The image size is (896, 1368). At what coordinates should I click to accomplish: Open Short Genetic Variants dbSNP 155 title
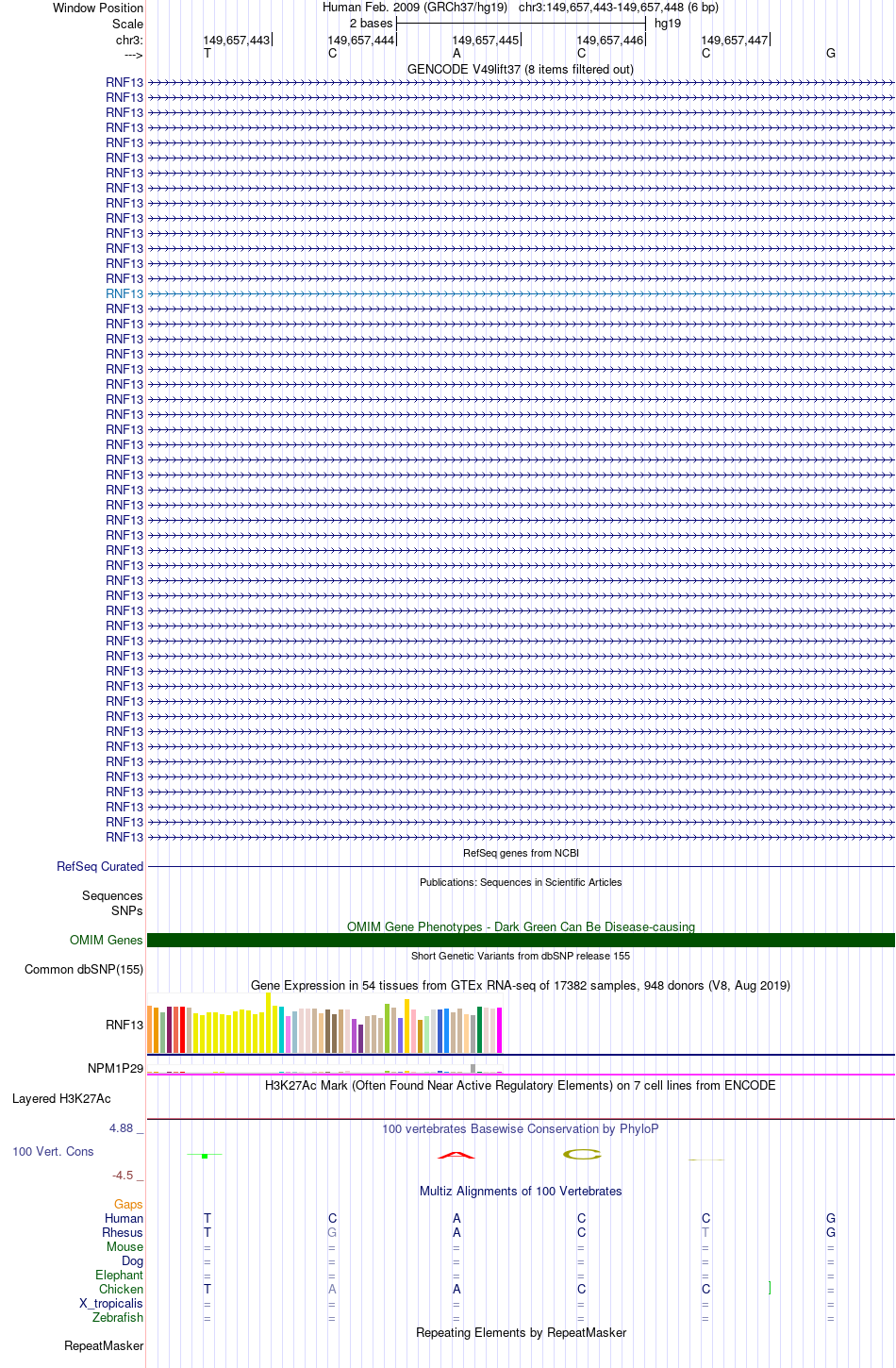[x=521, y=956]
